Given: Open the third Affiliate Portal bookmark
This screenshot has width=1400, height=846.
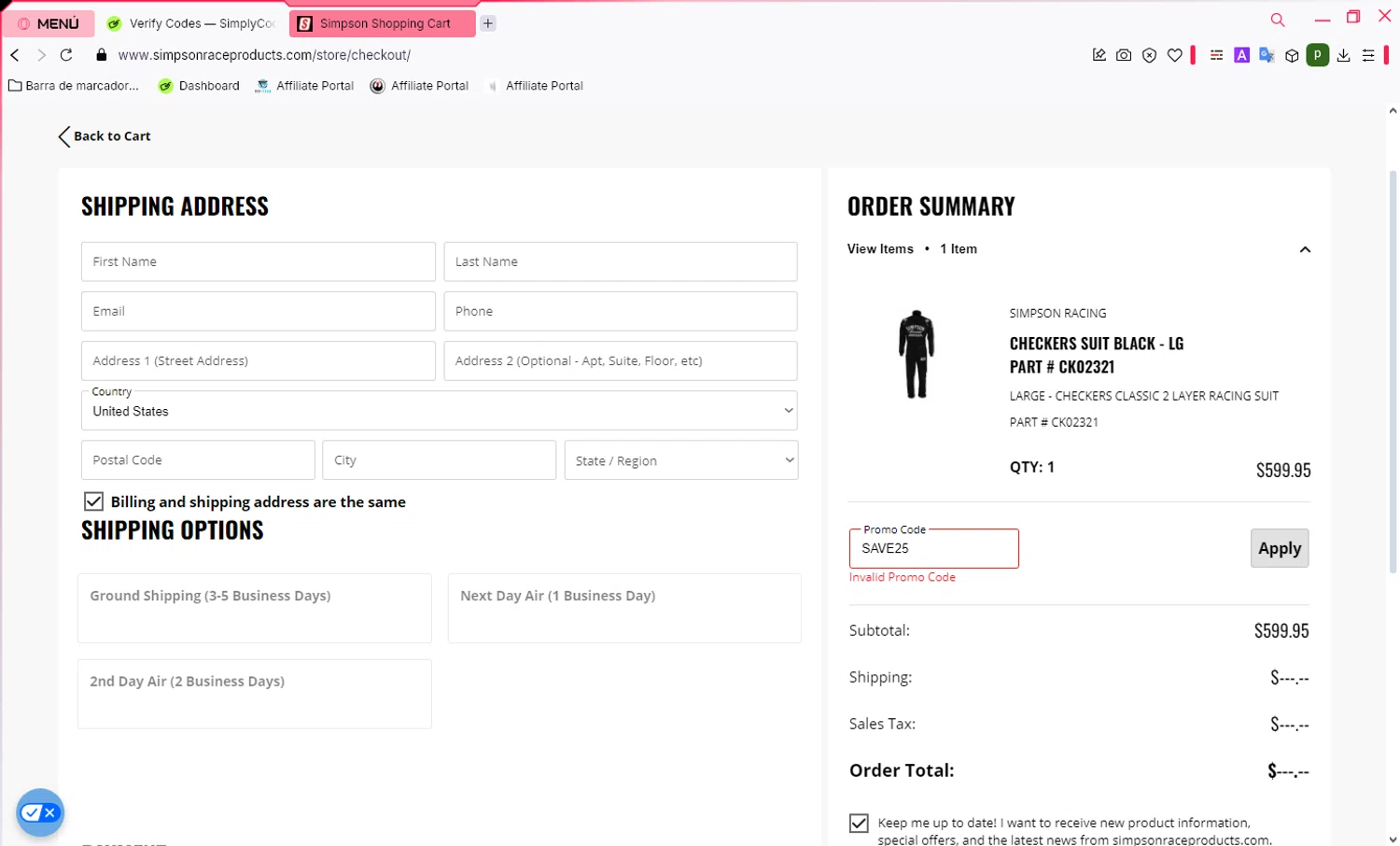Looking at the screenshot, I should (x=534, y=86).
